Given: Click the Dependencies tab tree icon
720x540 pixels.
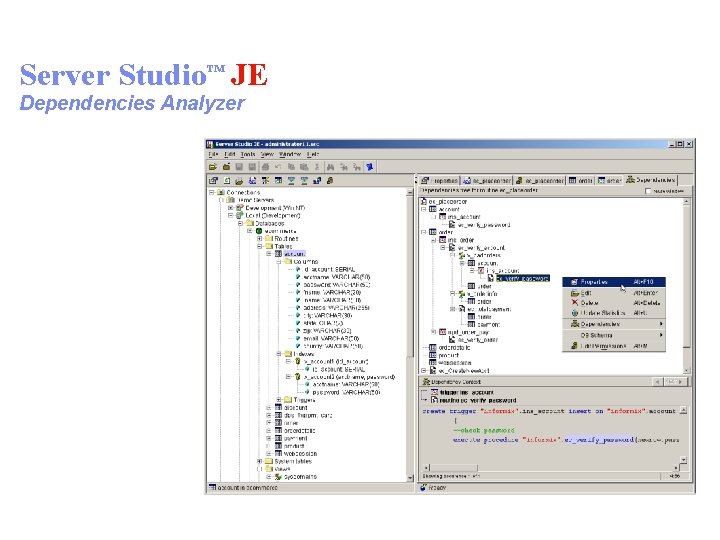Looking at the screenshot, I should [x=631, y=180].
